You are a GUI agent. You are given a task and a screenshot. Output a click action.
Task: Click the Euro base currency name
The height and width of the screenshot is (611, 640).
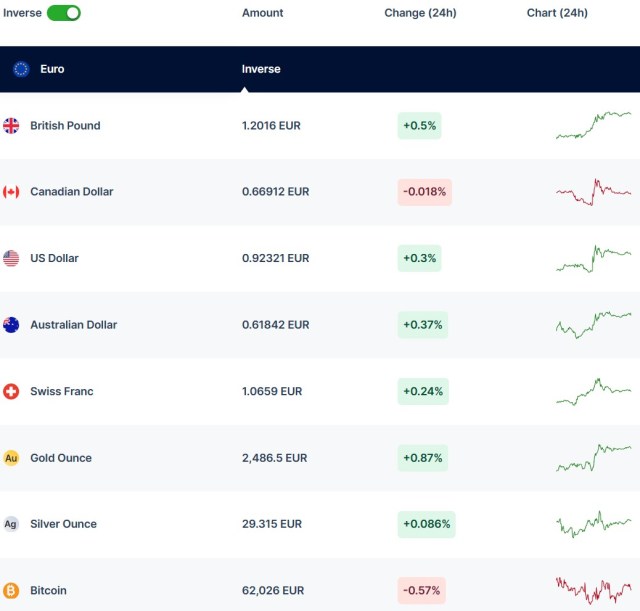[x=52, y=69]
